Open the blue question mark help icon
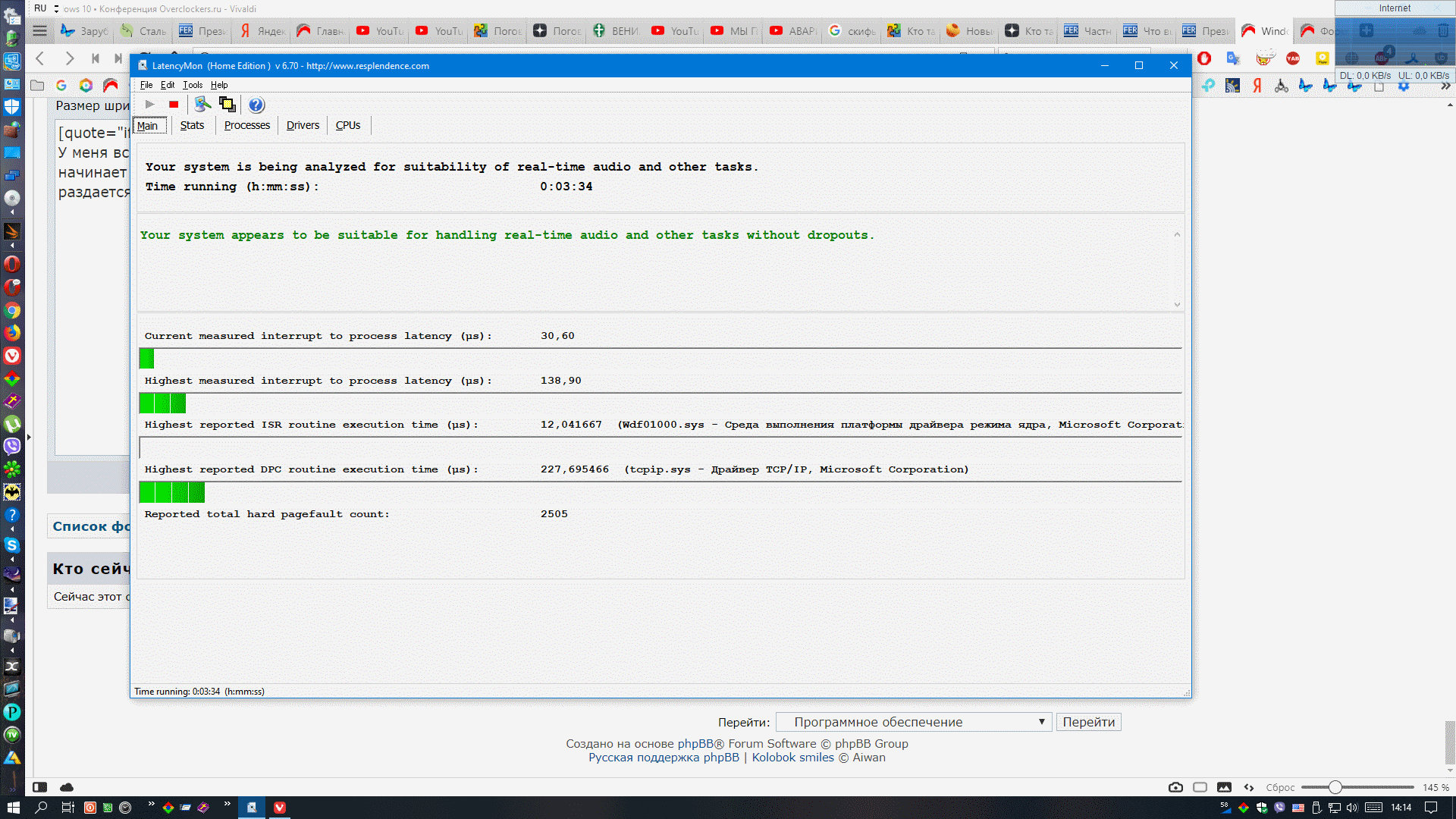 coord(256,105)
